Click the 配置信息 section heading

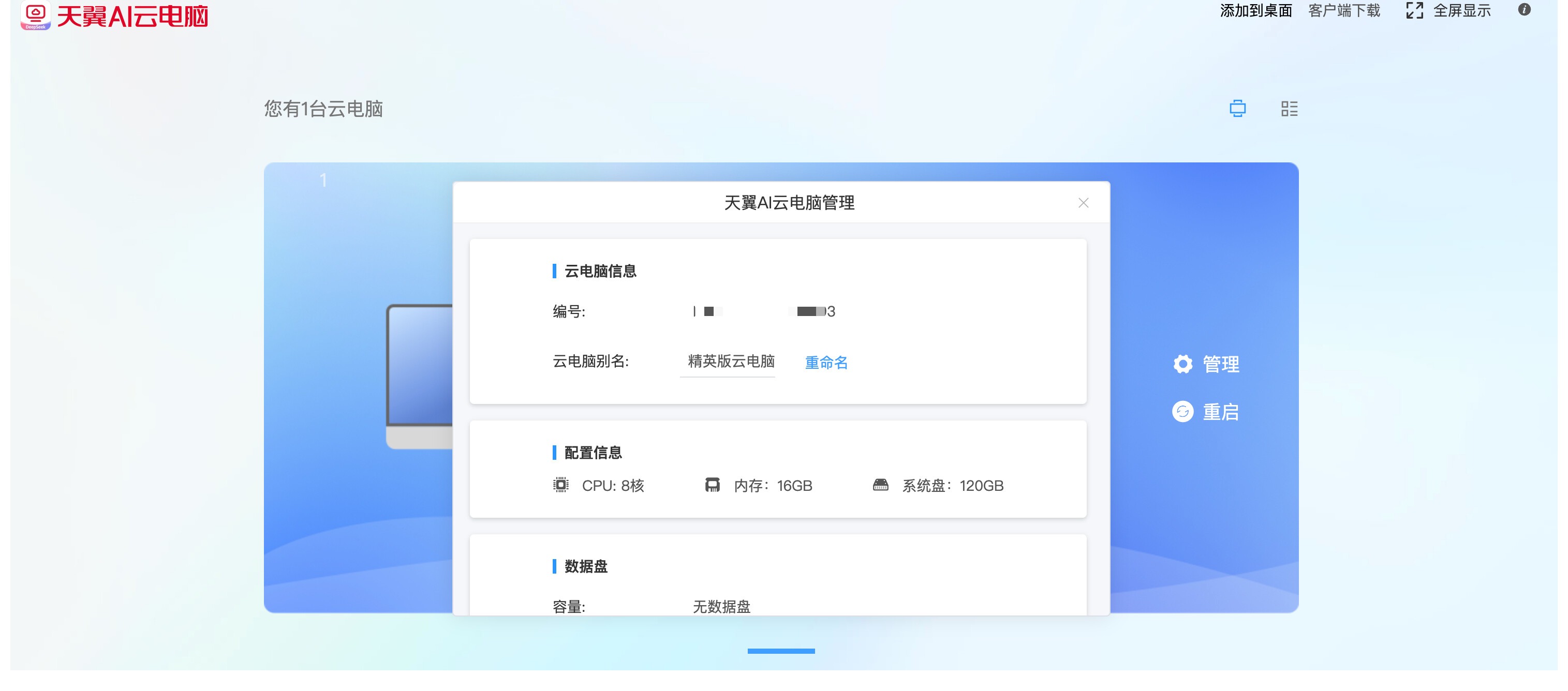593,453
